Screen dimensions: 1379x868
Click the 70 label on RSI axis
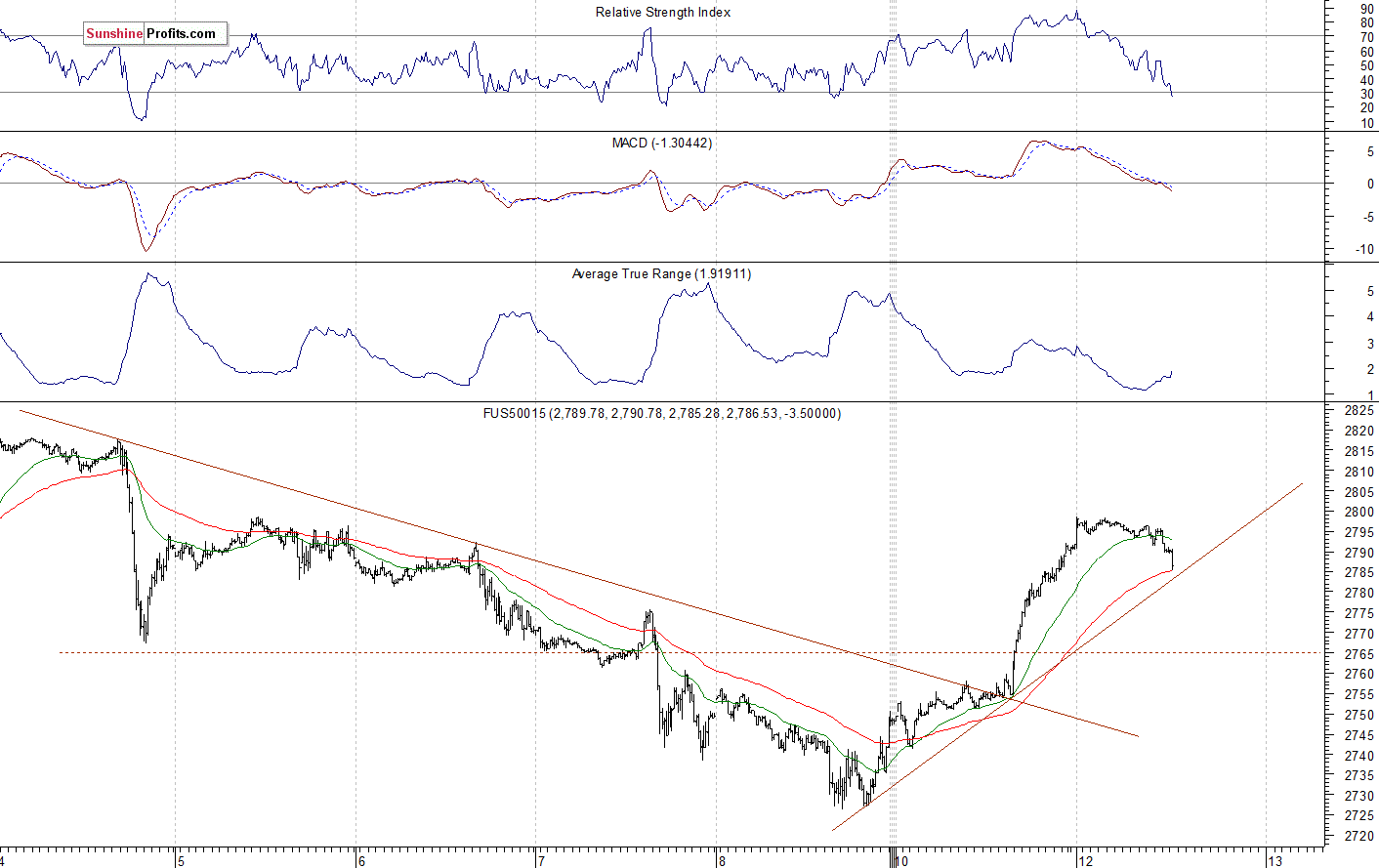(1366, 38)
